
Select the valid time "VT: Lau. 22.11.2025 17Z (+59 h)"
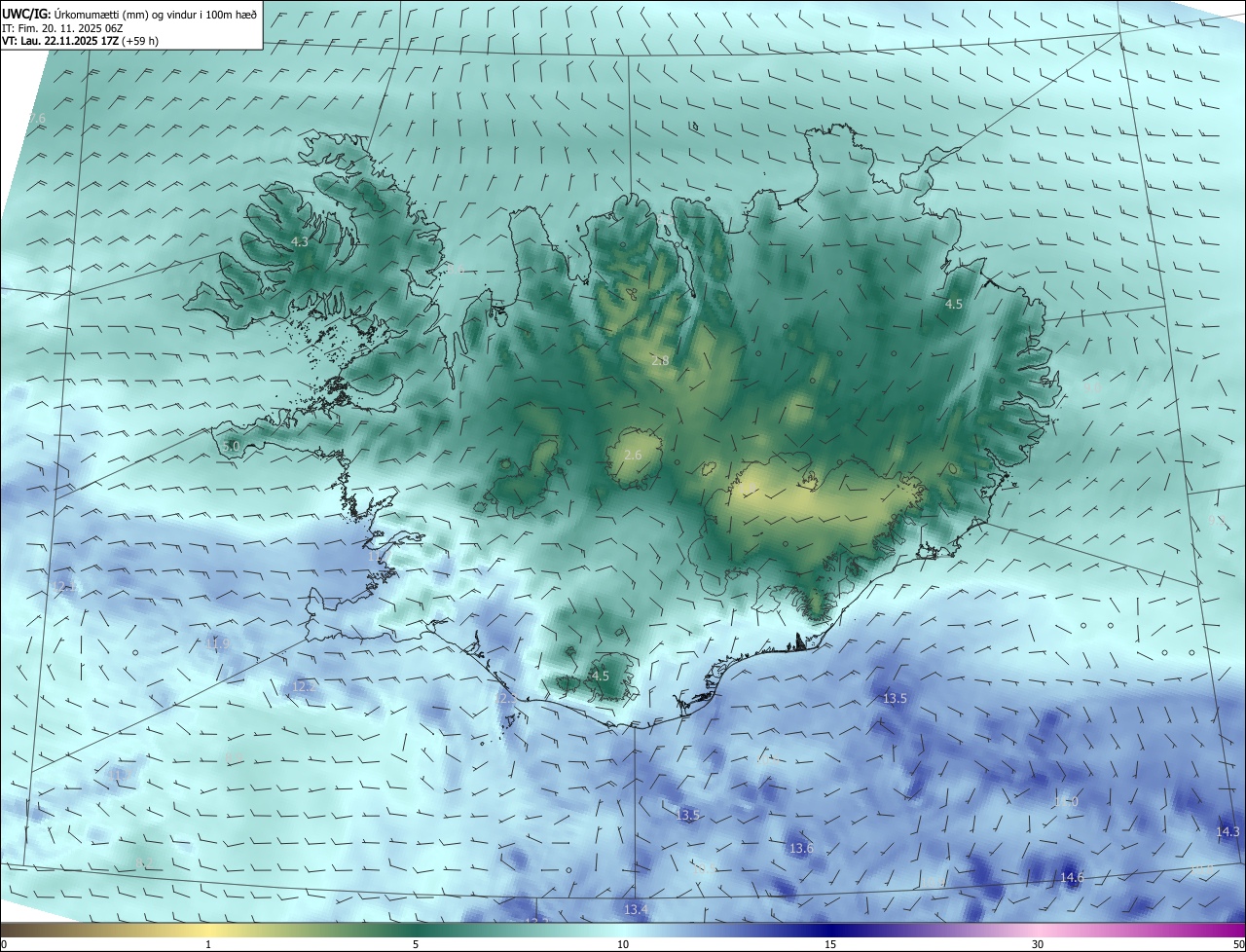(80, 40)
